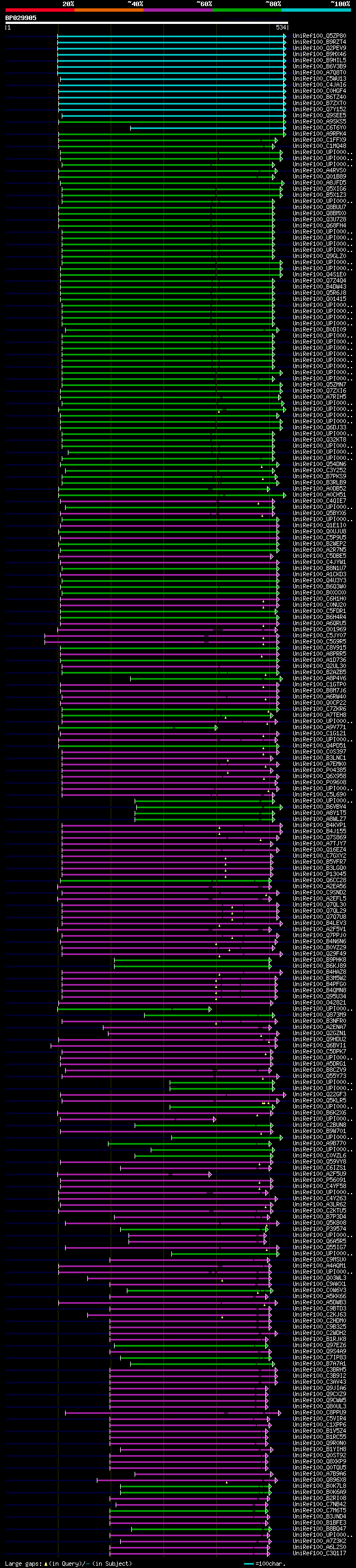
Task: Select the UniRef100_Q8BUU7 label
Action: click(x=319, y=207)
